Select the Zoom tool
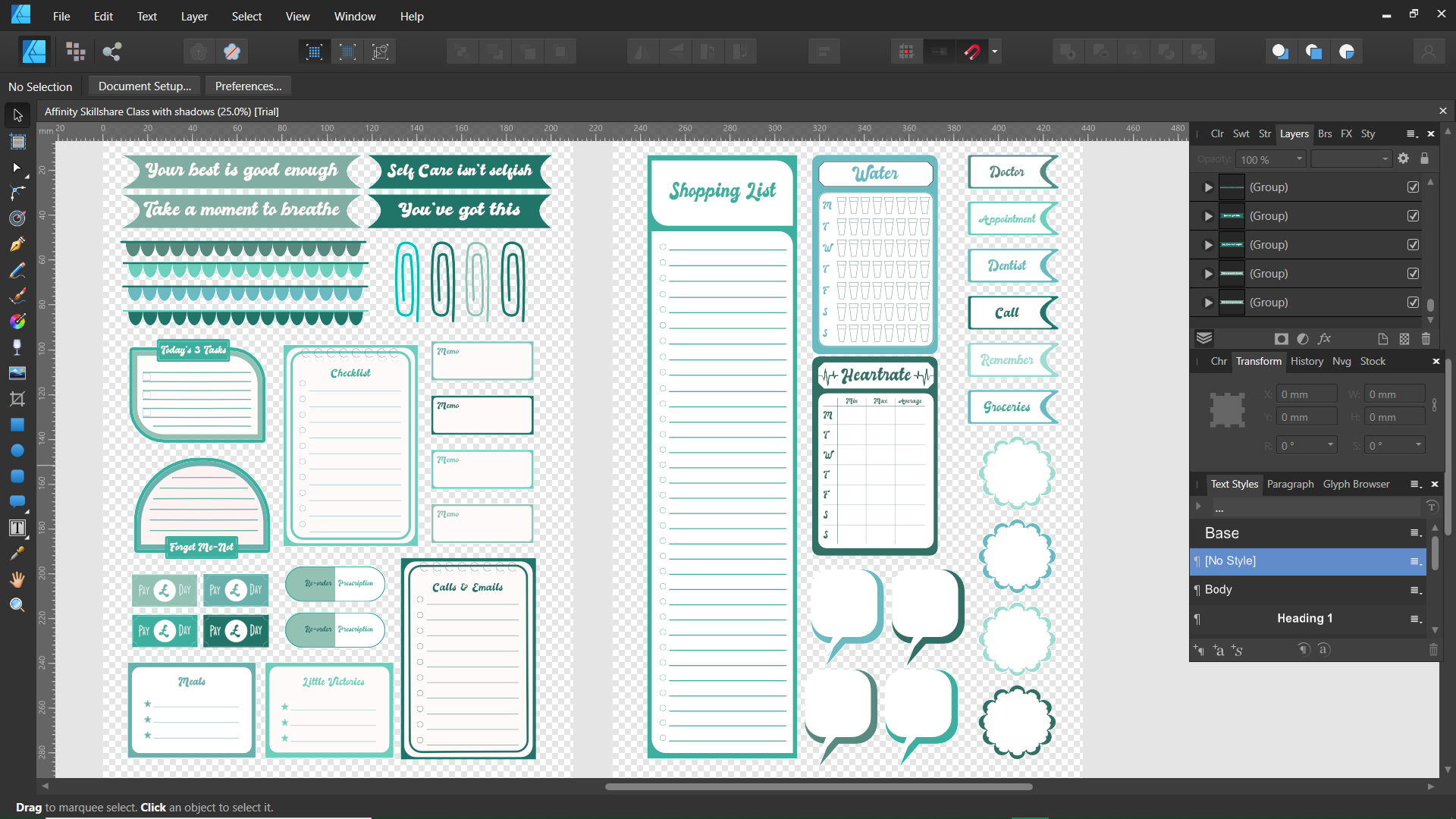1456x819 pixels. (17, 605)
